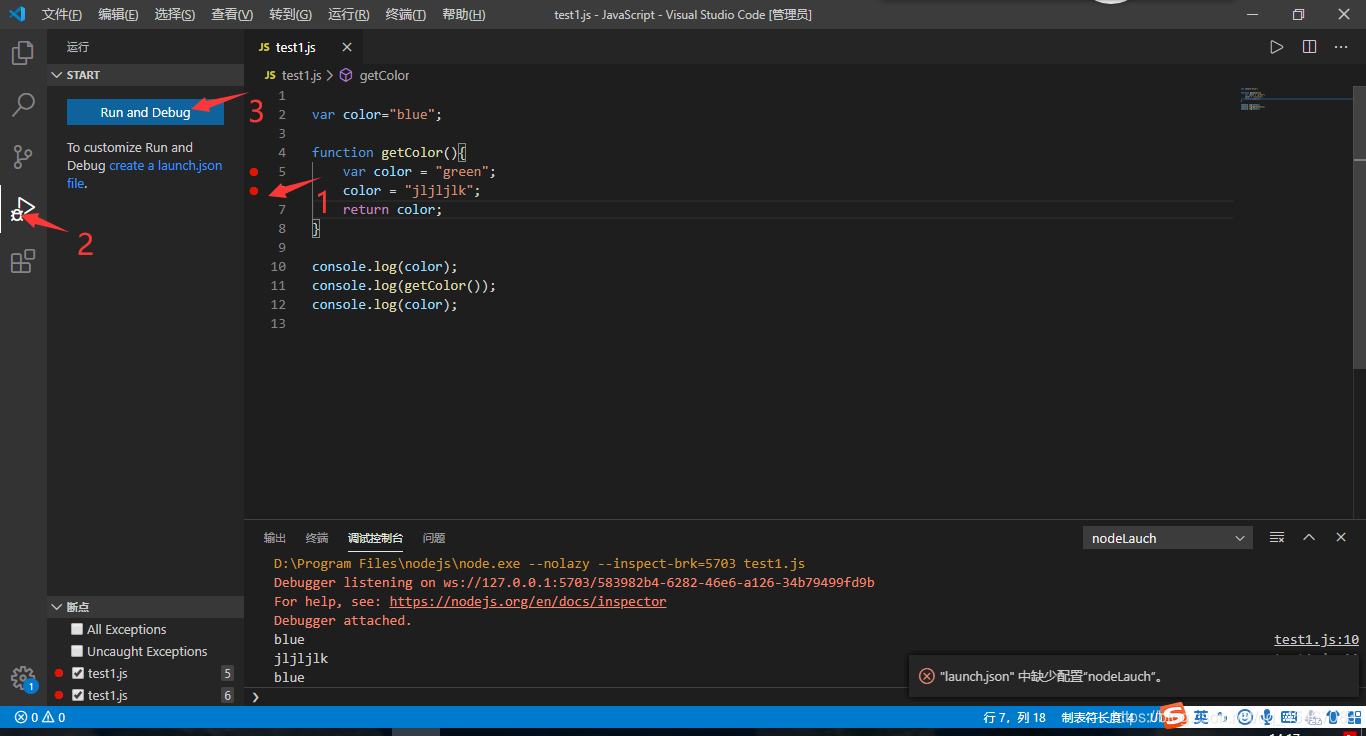Click create a launch.json file link
The width and height of the screenshot is (1366, 736).
(145, 174)
